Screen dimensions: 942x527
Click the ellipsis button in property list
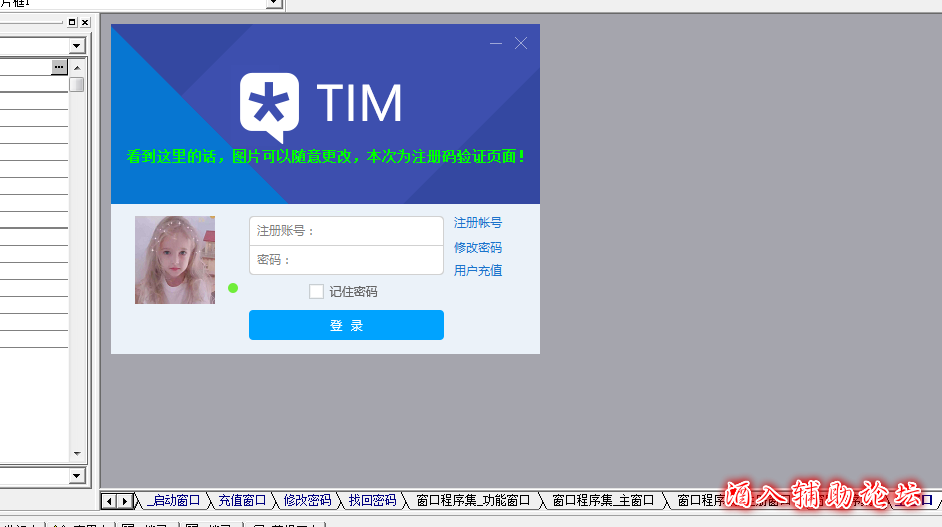(x=59, y=67)
